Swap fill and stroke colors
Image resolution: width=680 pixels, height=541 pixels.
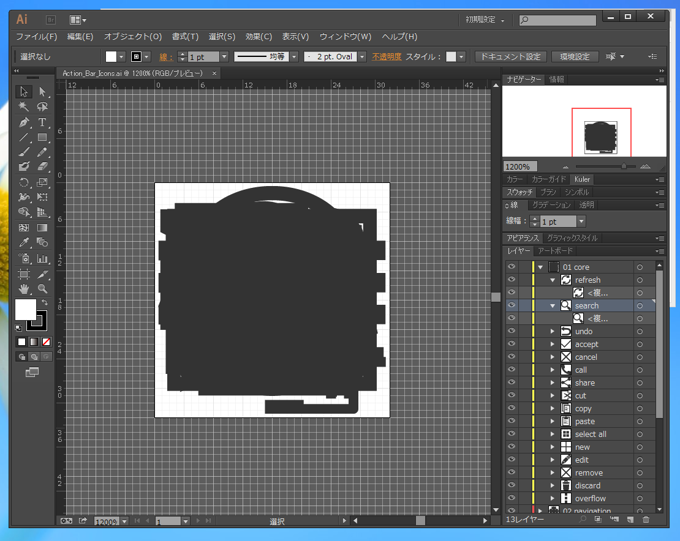coord(44,302)
